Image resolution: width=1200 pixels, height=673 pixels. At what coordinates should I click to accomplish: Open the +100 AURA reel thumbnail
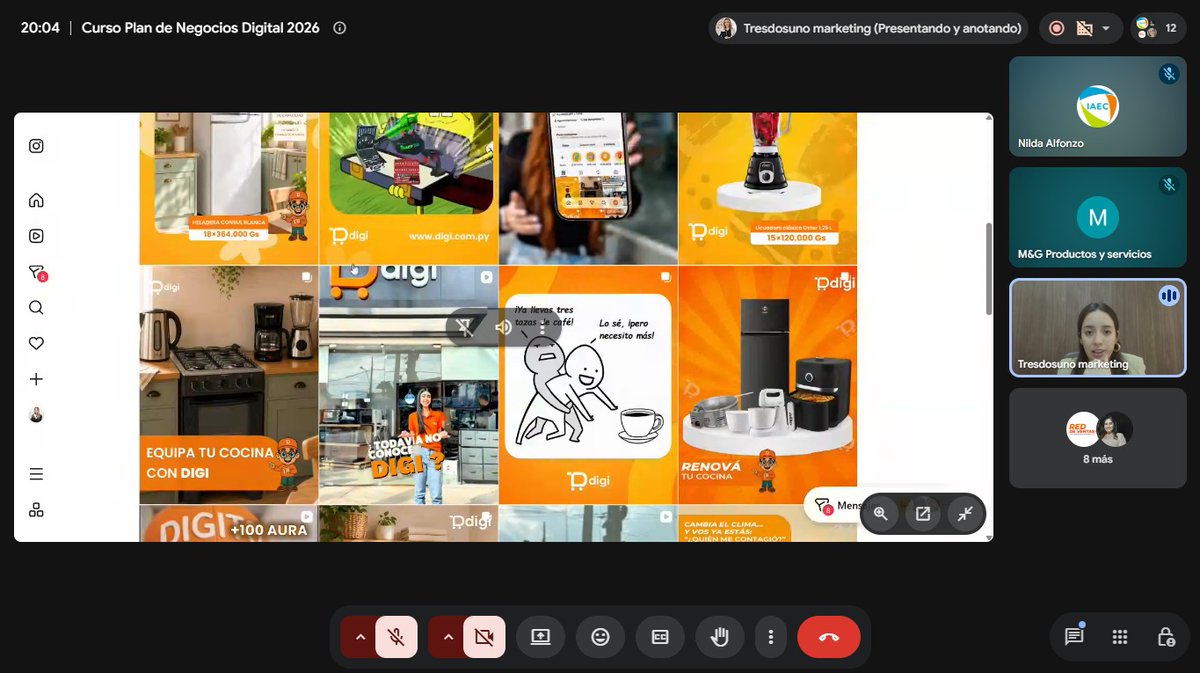(x=228, y=524)
